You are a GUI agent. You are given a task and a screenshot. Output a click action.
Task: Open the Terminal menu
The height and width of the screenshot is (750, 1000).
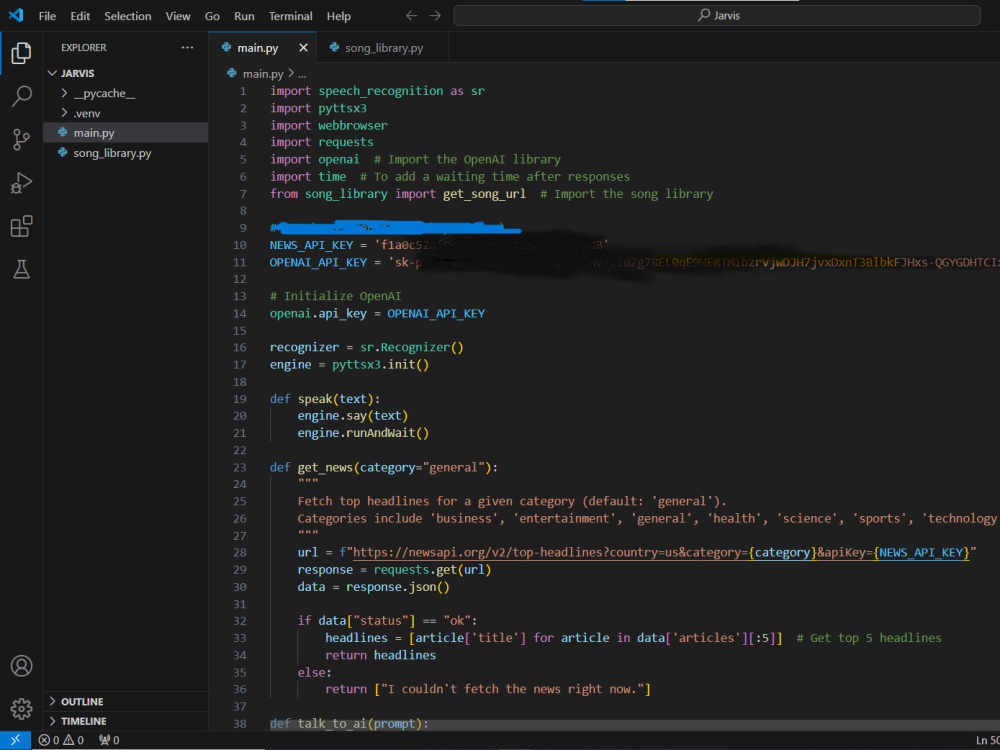coord(290,16)
